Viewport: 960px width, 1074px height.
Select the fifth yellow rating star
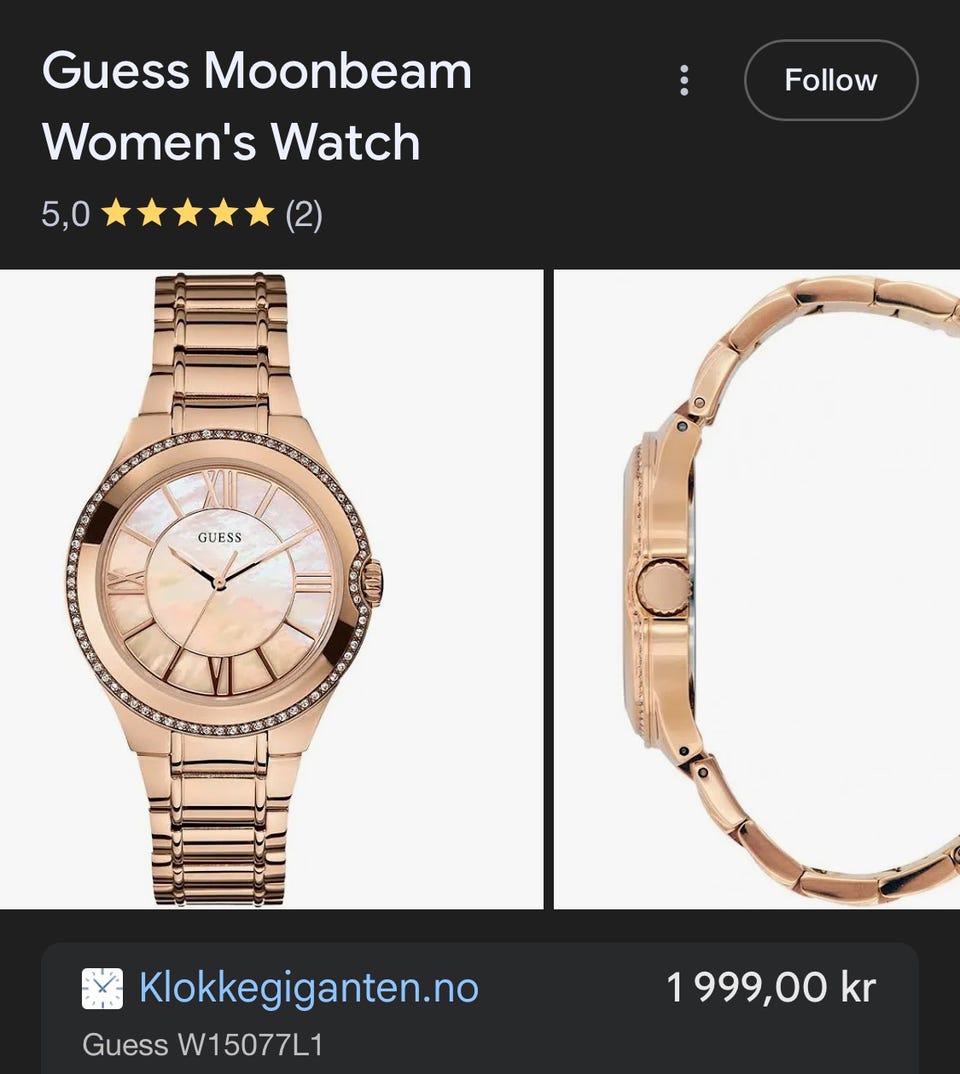(259, 213)
